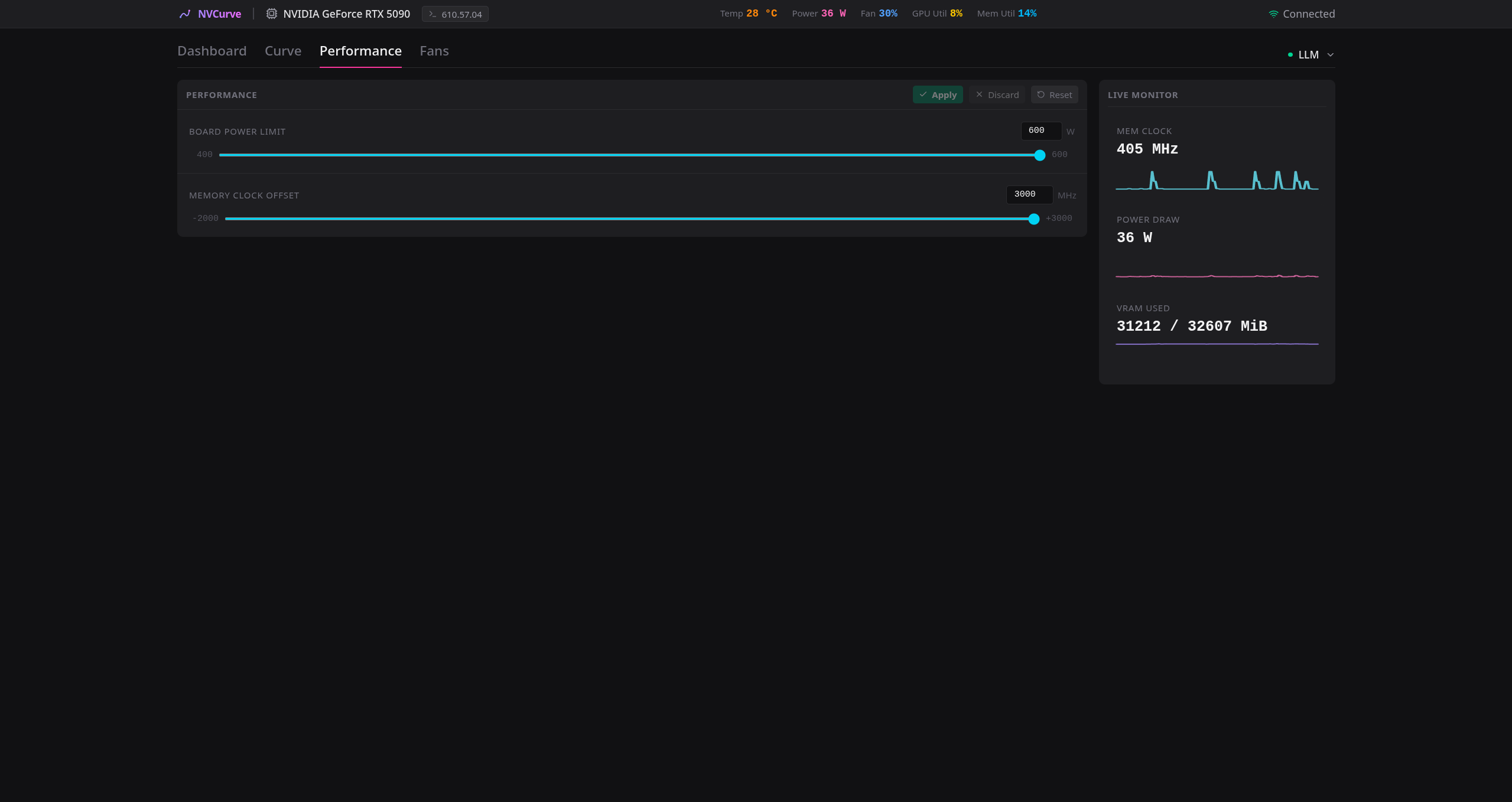This screenshot has width=1512, height=802.
Task: Click the Apply checkmark icon
Action: tap(923, 94)
